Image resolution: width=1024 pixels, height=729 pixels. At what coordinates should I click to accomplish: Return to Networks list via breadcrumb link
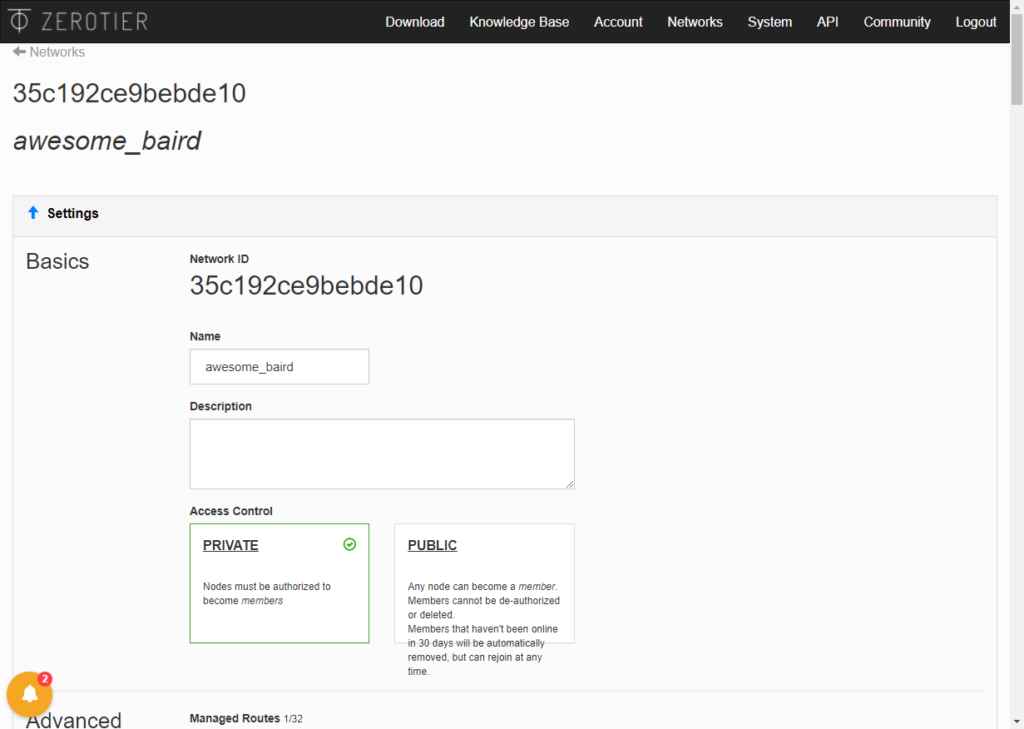57,52
